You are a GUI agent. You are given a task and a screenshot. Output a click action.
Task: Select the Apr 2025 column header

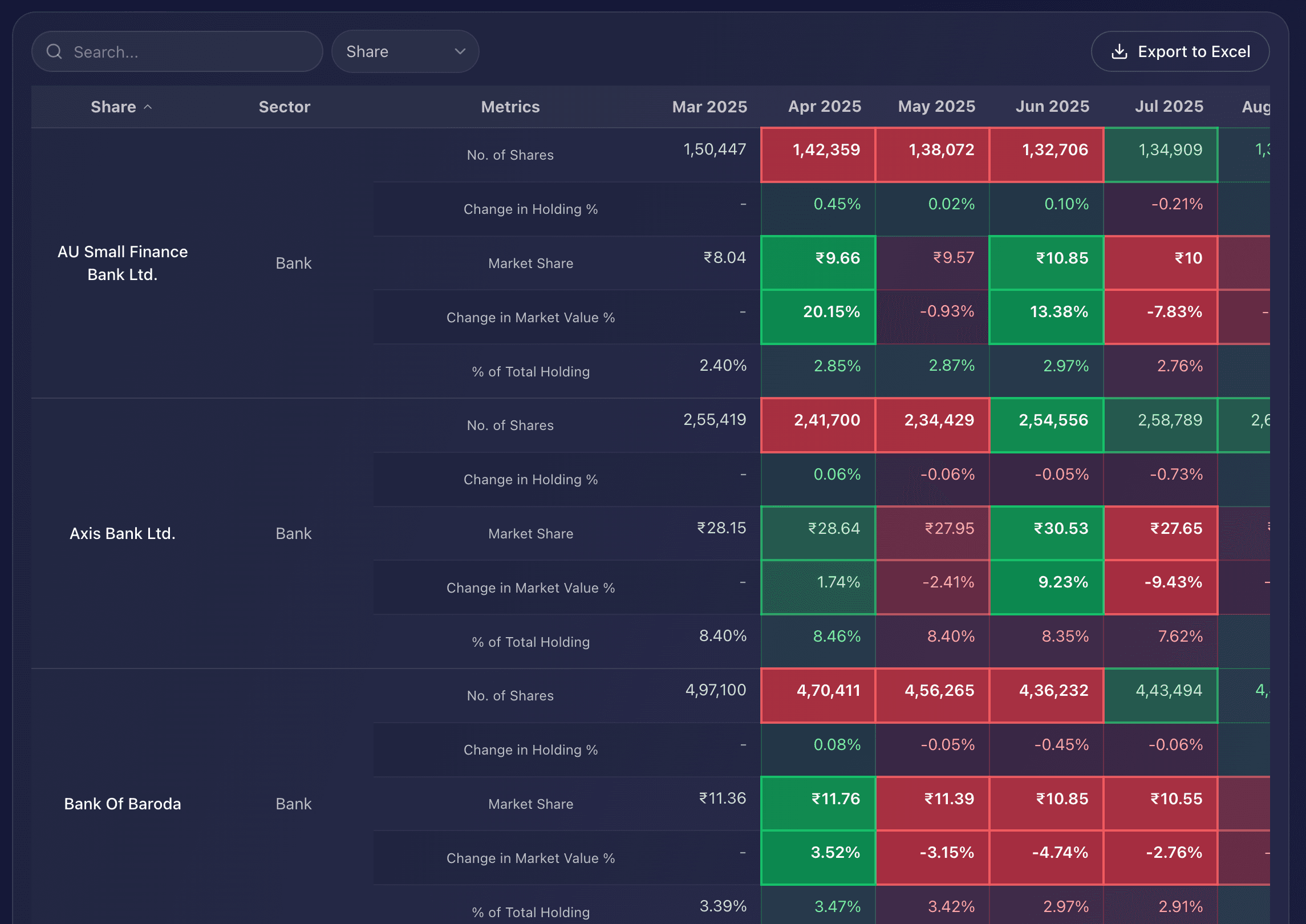coord(824,107)
